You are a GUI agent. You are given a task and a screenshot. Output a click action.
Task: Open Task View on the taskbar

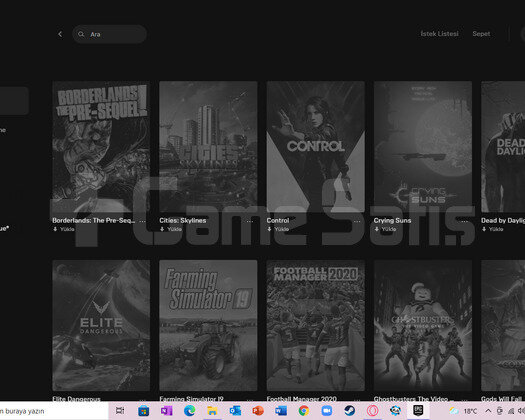click(x=120, y=410)
